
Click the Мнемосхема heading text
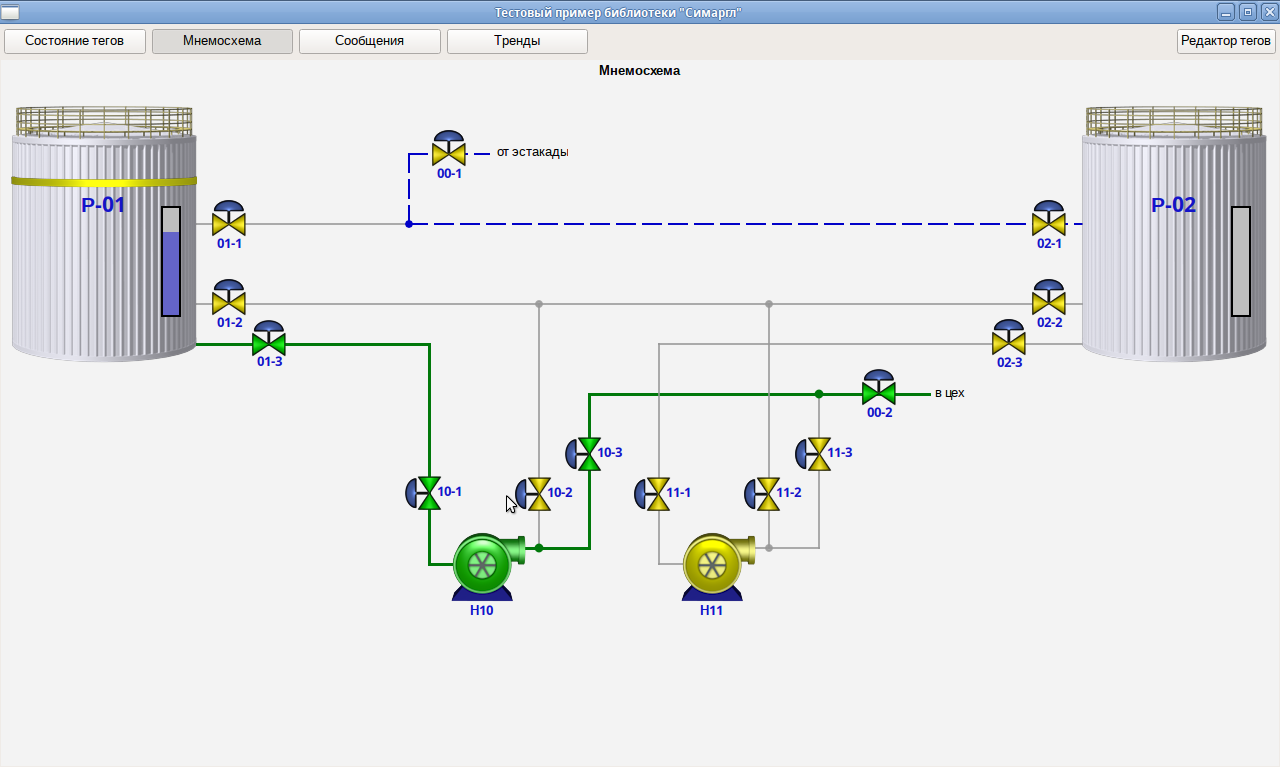coord(640,70)
